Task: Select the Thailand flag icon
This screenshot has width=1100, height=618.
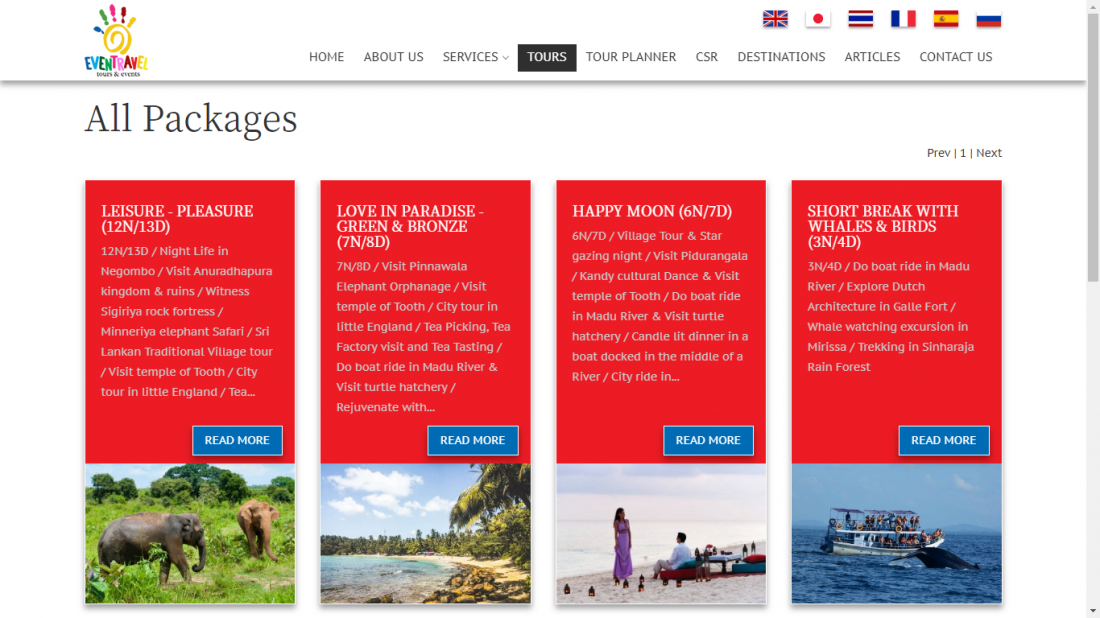Action: 861,19
